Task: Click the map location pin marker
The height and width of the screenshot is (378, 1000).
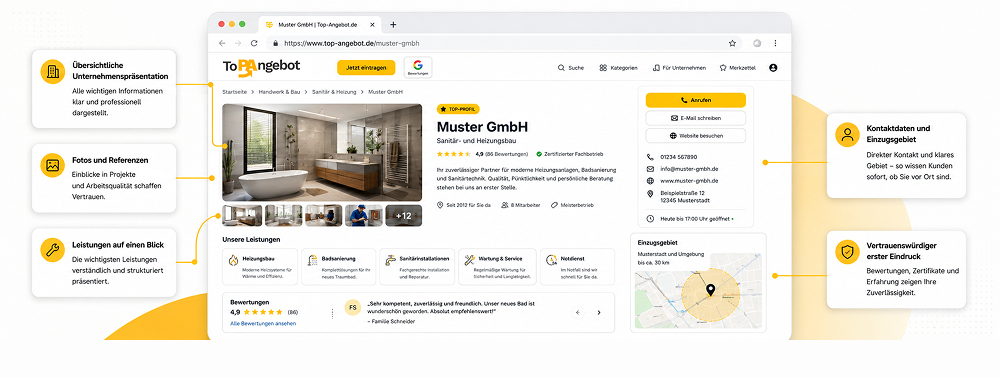Action: tap(710, 291)
